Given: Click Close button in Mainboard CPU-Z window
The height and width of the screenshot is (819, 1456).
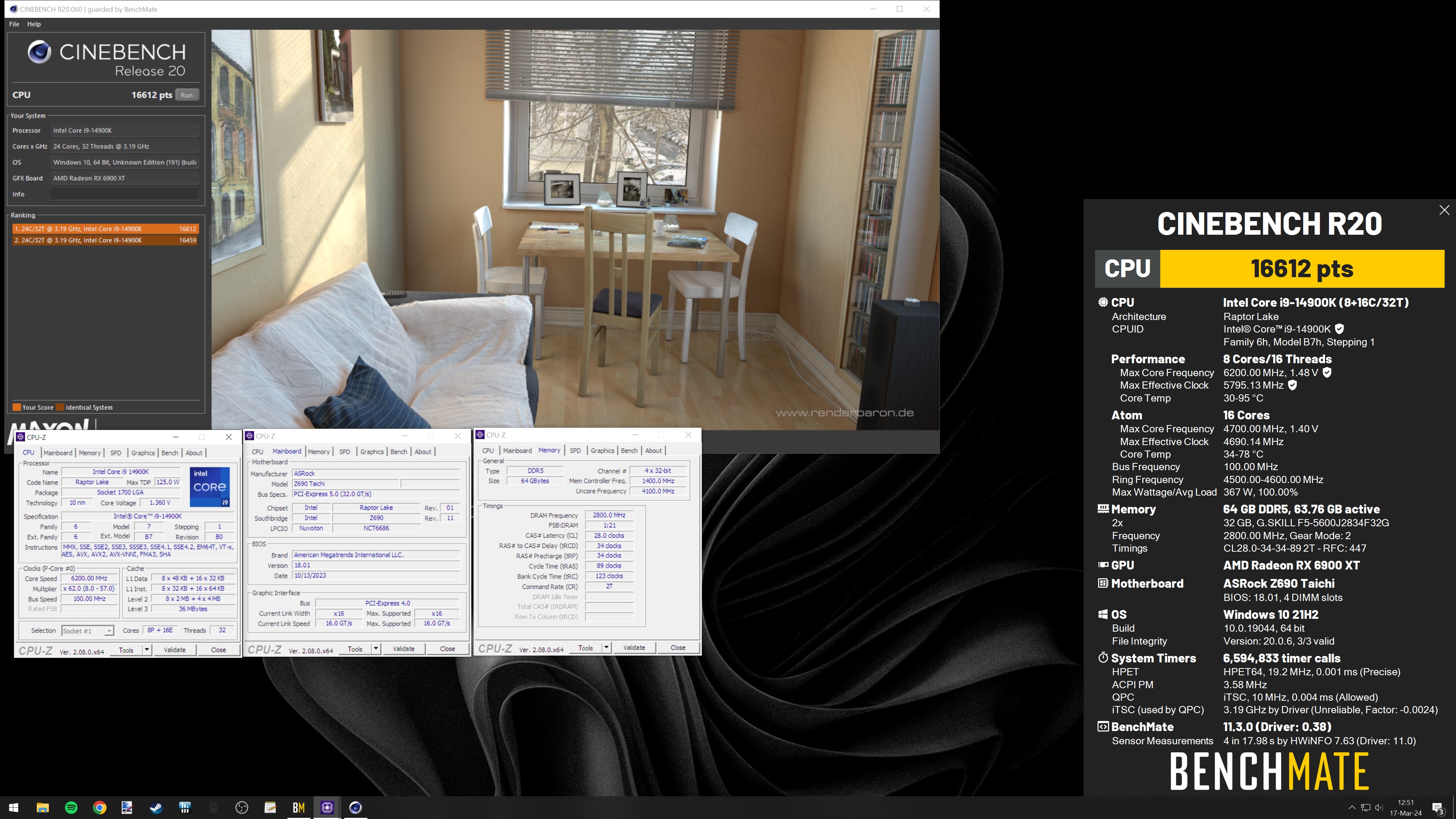Looking at the screenshot, I should (448, 648).
